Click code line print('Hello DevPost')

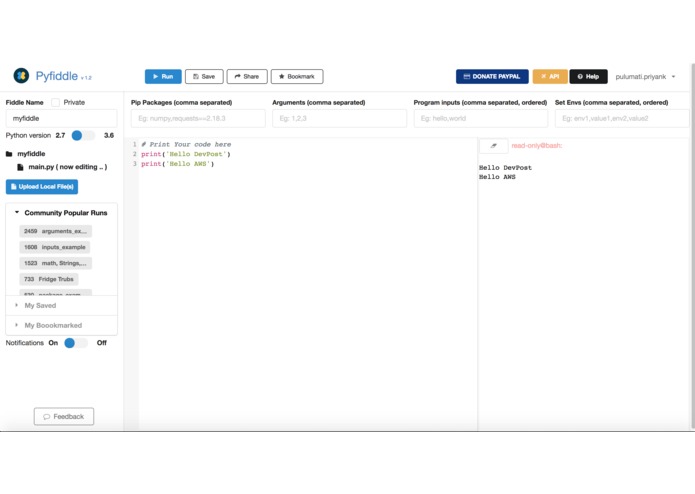[x=186, y=154]
